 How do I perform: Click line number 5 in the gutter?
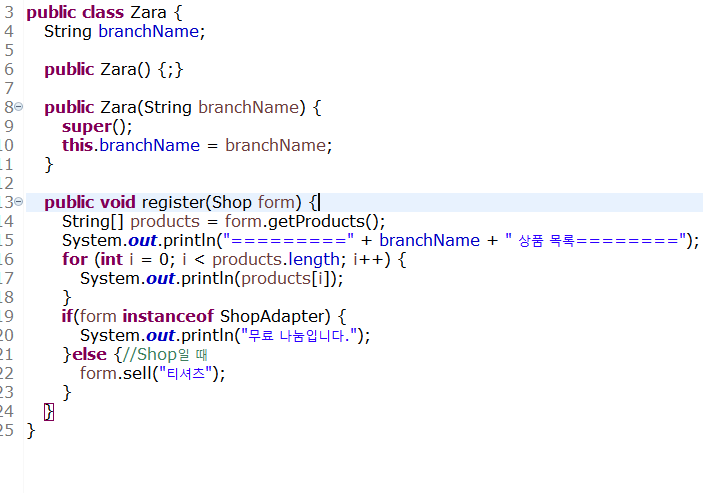point(9,51)
